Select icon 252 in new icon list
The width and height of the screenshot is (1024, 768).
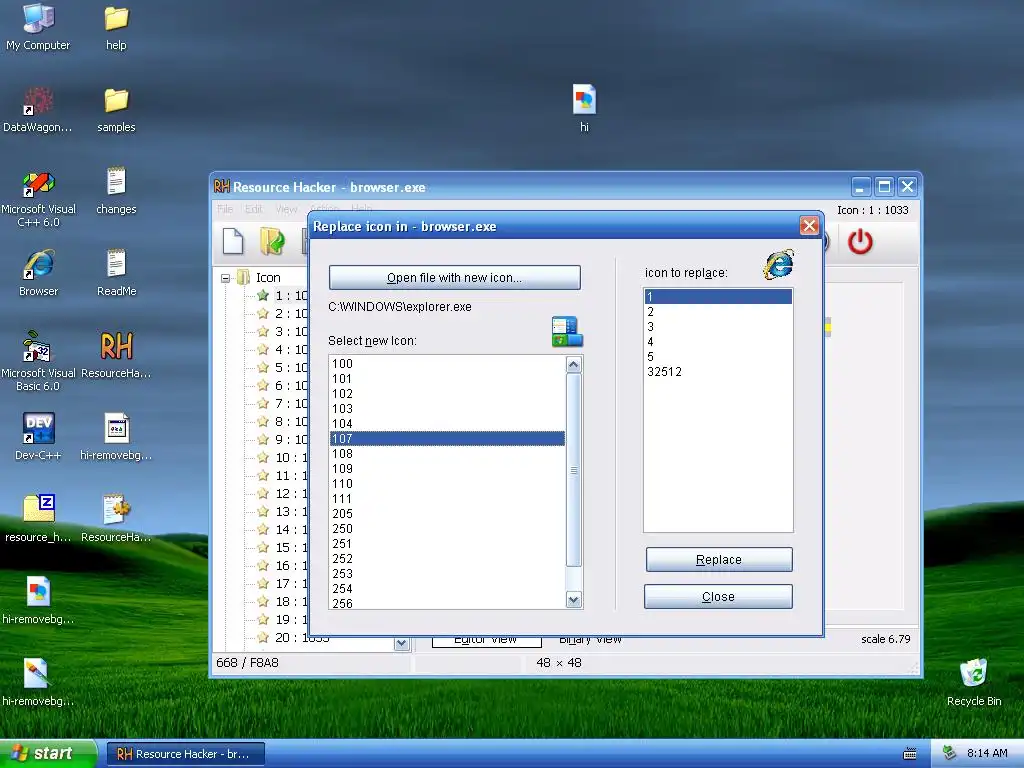(447, 559)
